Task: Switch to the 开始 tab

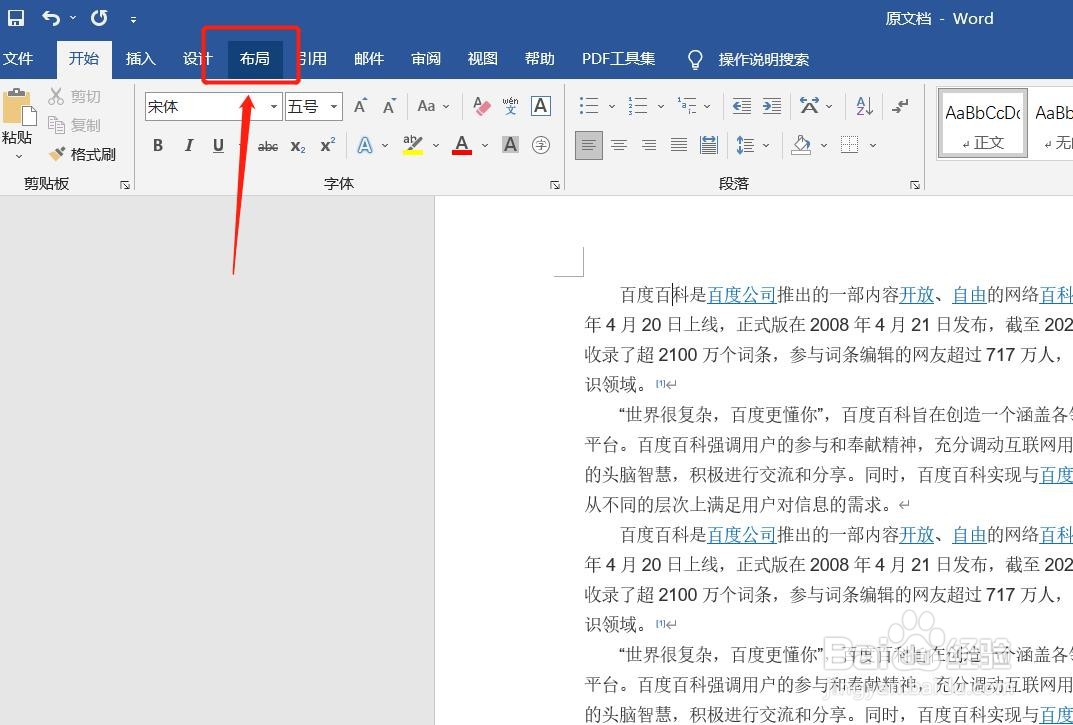Action: coord(84,59)
